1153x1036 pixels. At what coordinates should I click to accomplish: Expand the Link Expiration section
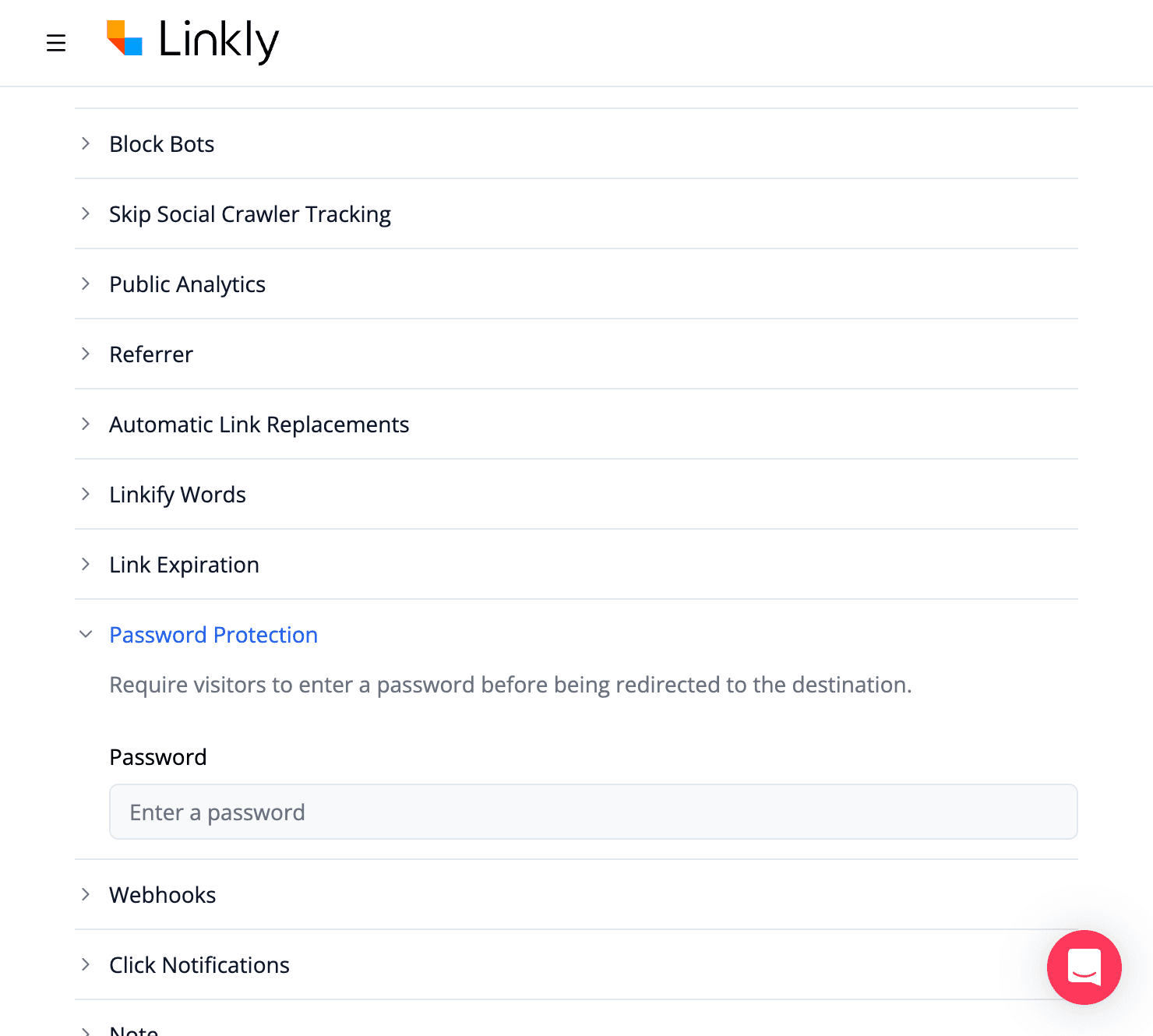[x=184, y=564]
